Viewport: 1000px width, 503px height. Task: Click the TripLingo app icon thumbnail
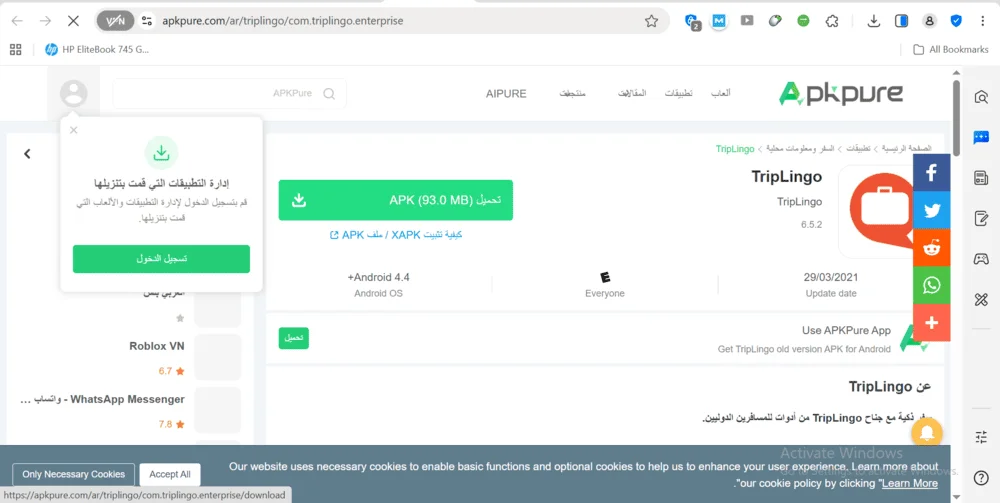tap(878, 210)
